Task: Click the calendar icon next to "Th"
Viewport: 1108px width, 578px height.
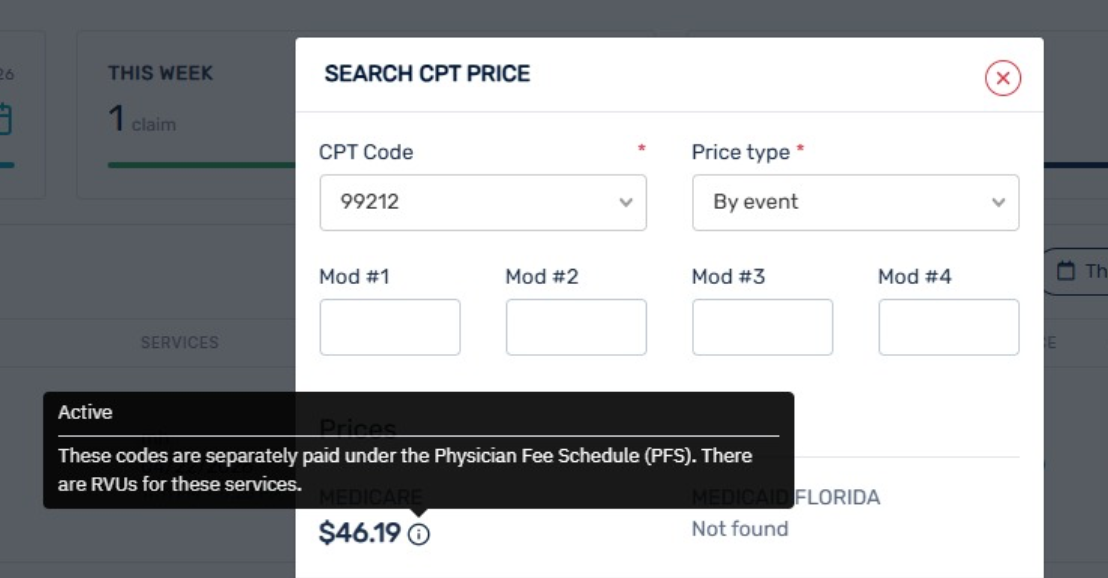Action: point(1066,271)
